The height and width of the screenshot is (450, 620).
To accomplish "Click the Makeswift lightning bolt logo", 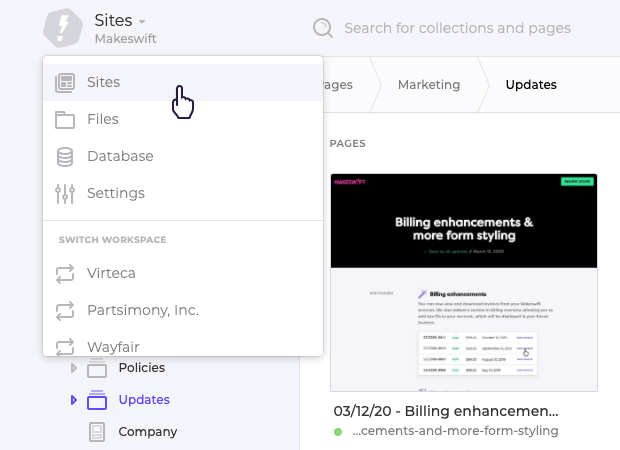I will tap(62, 27).
